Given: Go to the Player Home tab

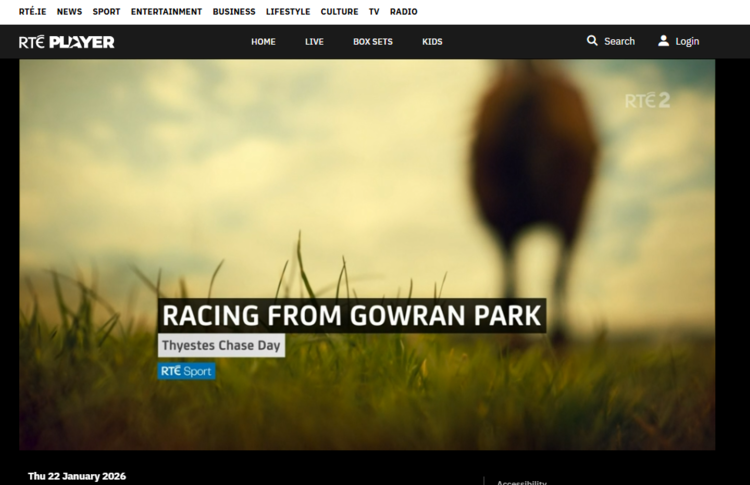Looking at the screenshot, I should (x=264, y=42).
